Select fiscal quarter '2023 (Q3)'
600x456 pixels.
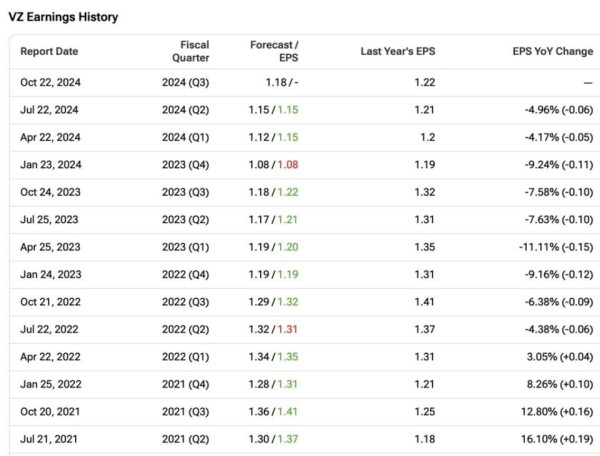pyautogui.click(x=186, y=192)
